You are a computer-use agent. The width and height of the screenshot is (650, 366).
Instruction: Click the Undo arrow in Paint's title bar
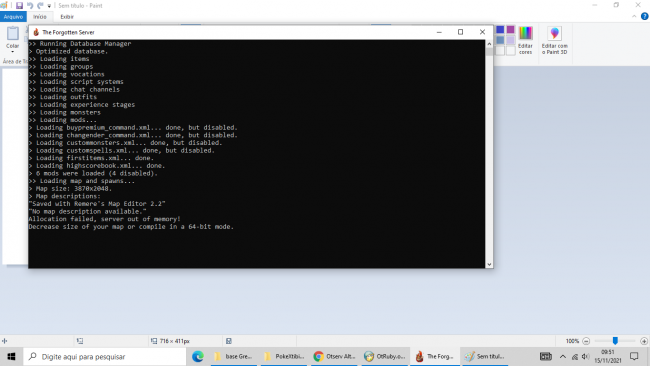point(30,5)
